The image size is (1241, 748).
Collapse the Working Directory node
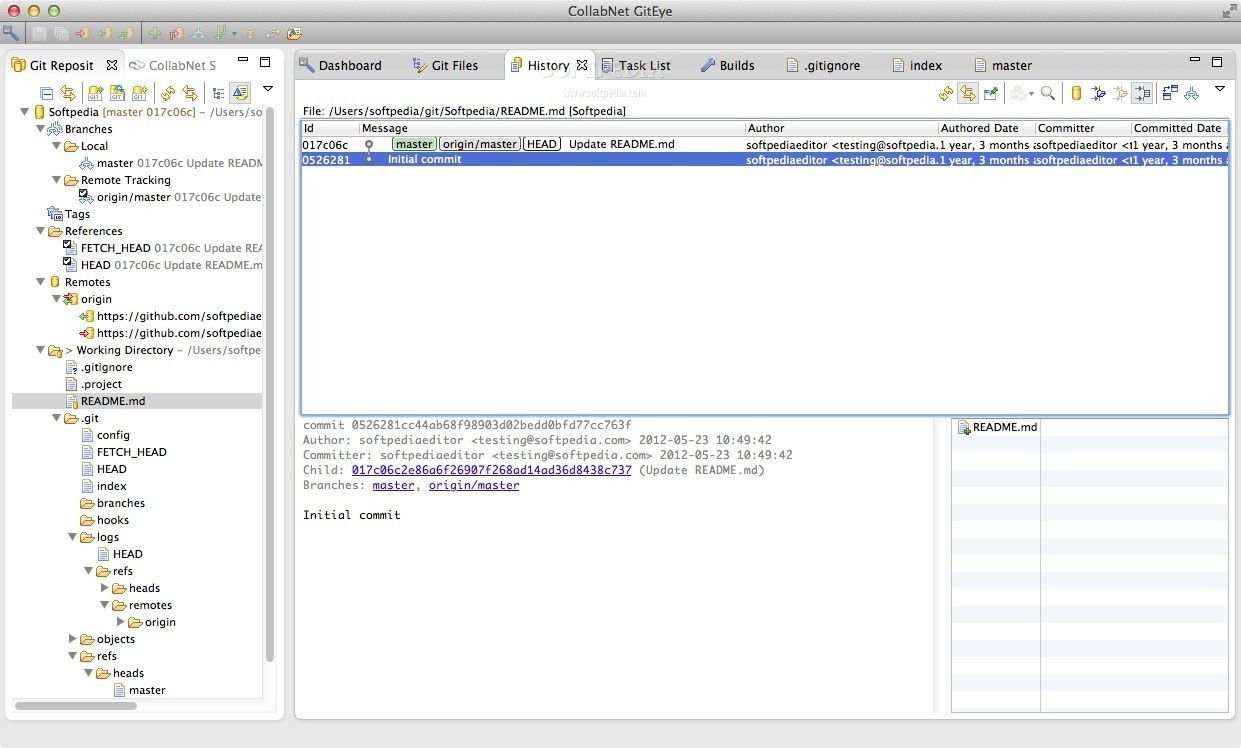click(x=41, y=350)
